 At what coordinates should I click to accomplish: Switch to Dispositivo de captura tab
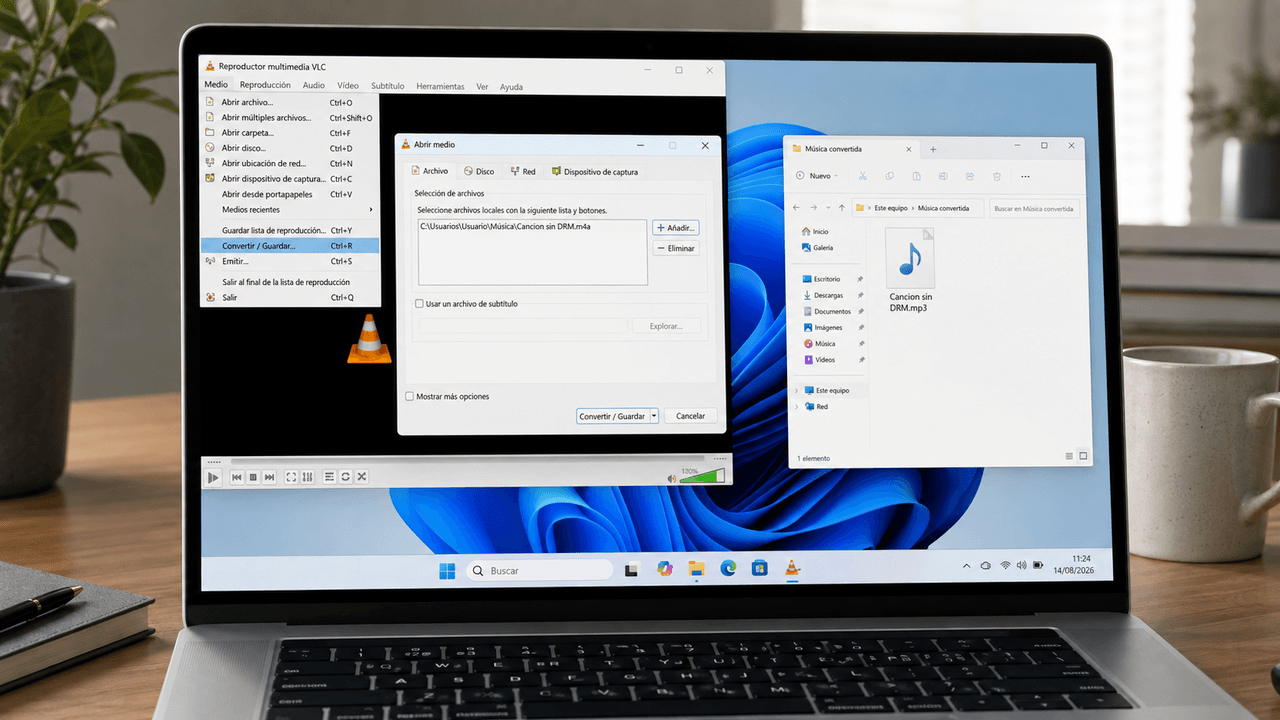(595, 172)
